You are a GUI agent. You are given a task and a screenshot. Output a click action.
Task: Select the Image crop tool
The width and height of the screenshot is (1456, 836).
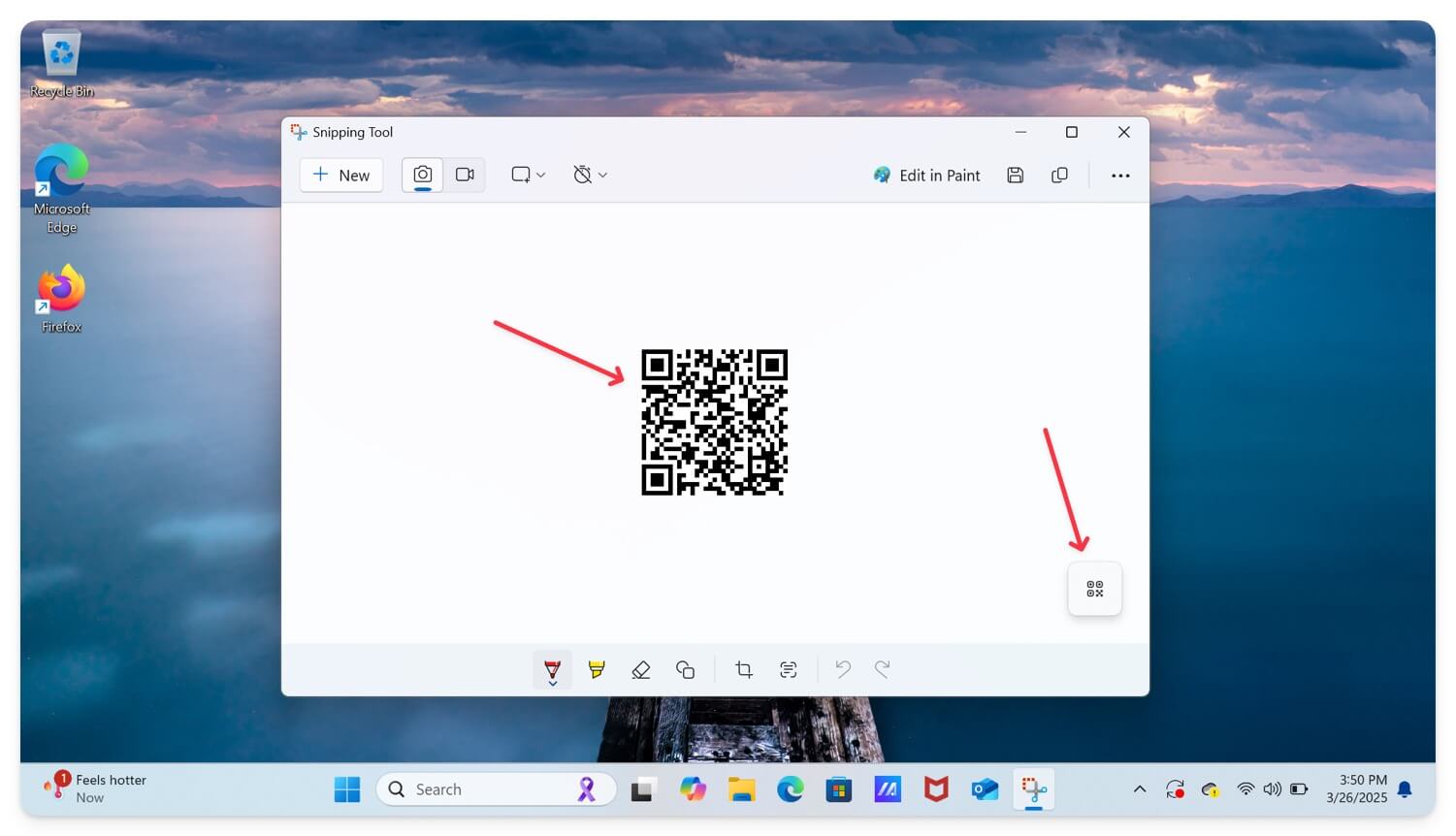tap(744, 670)
